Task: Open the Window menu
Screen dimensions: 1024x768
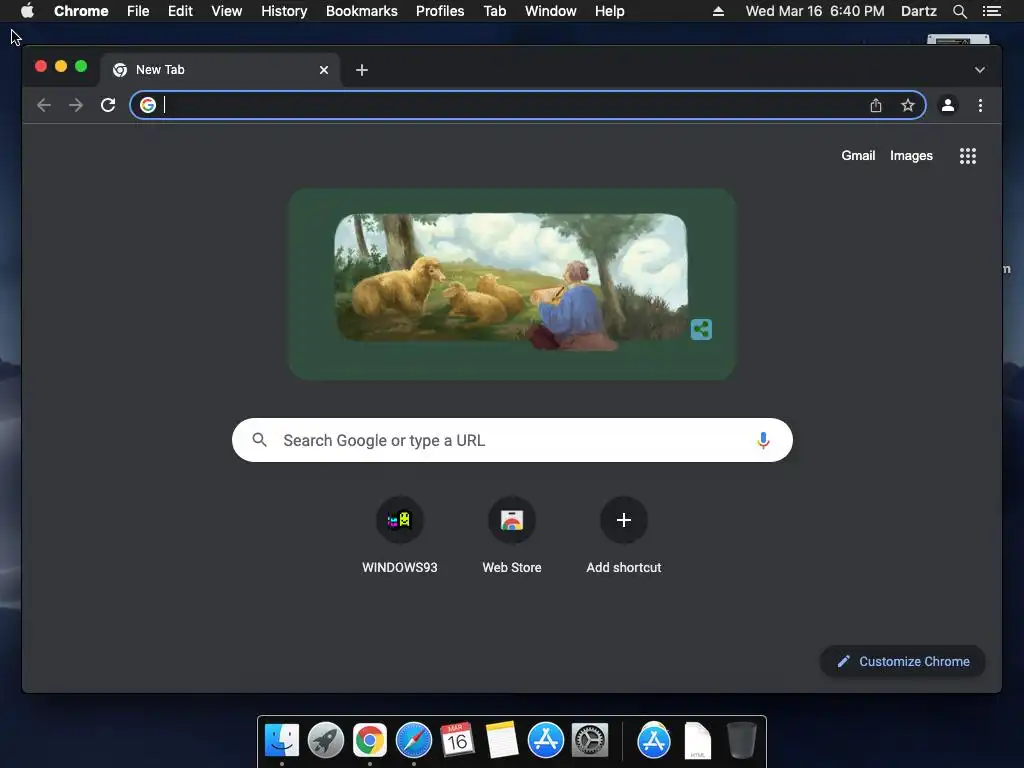Action: click(551, 11)
